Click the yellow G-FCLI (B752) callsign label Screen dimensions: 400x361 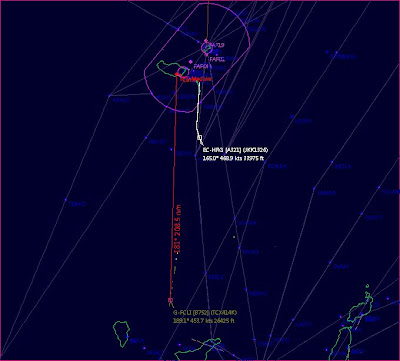pyautogui.click(x=205, y=313)
